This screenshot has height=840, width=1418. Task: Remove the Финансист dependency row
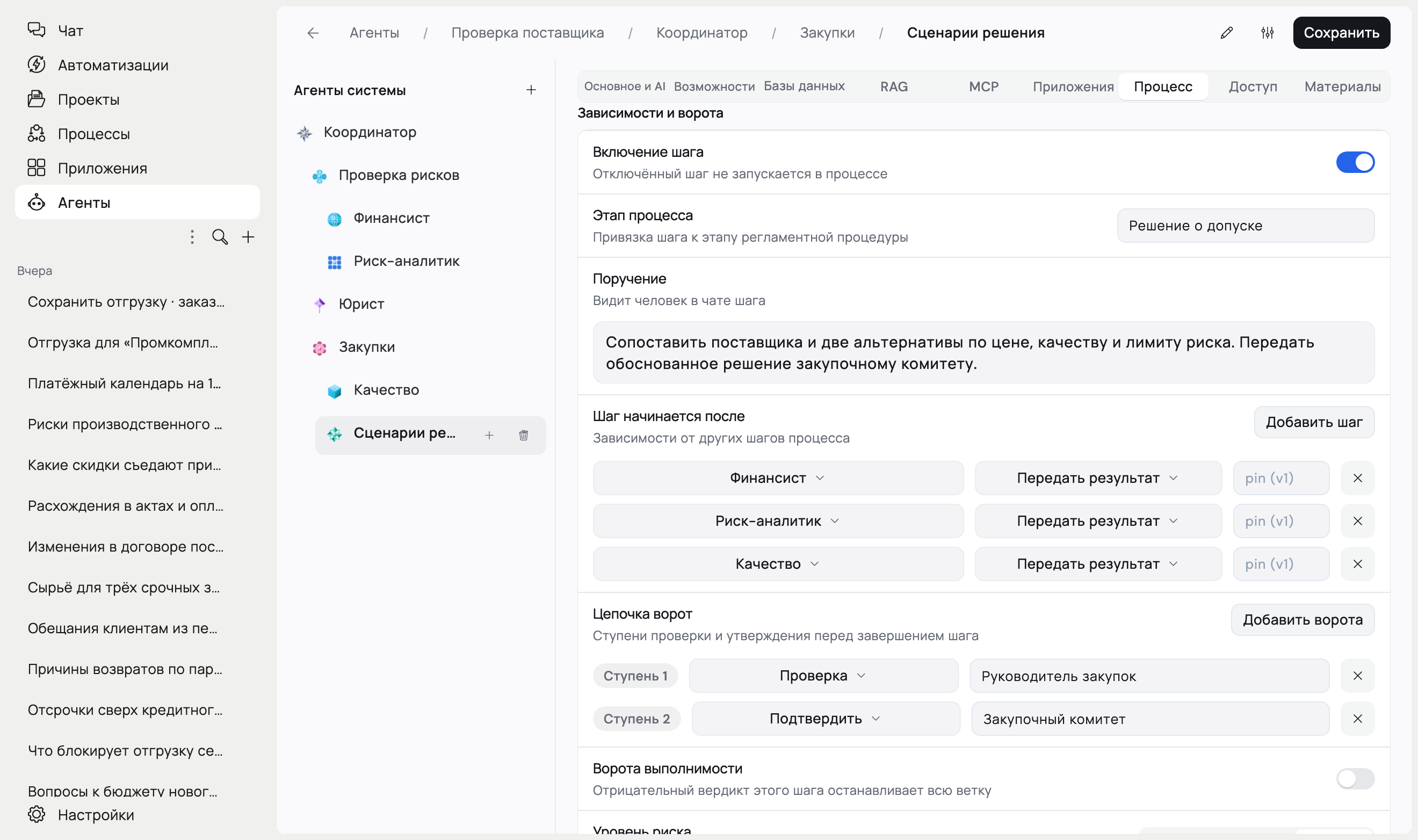pyautogui.click(x=1357, y=479)
